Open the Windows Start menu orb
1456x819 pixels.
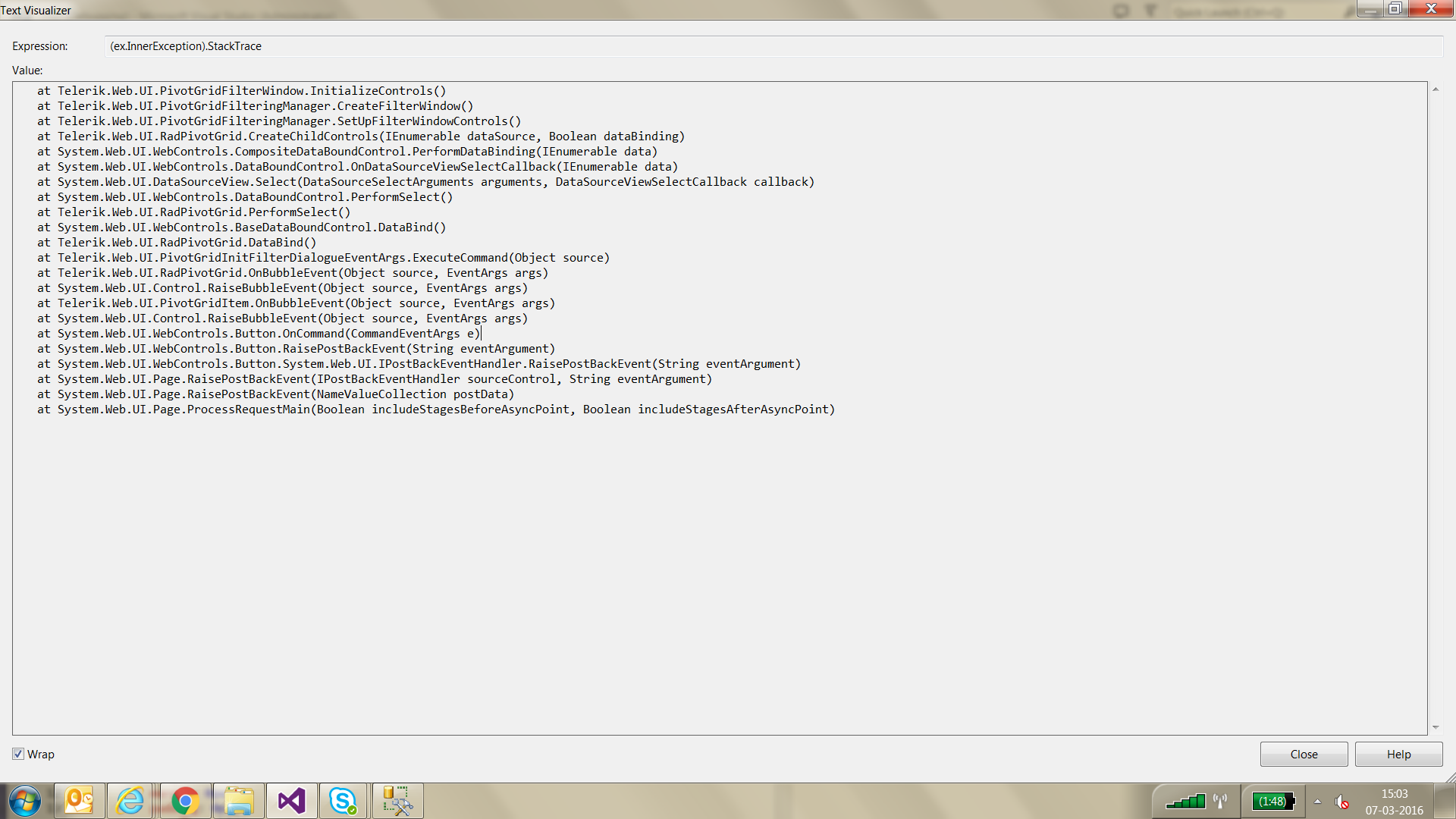tap(25, 801)
